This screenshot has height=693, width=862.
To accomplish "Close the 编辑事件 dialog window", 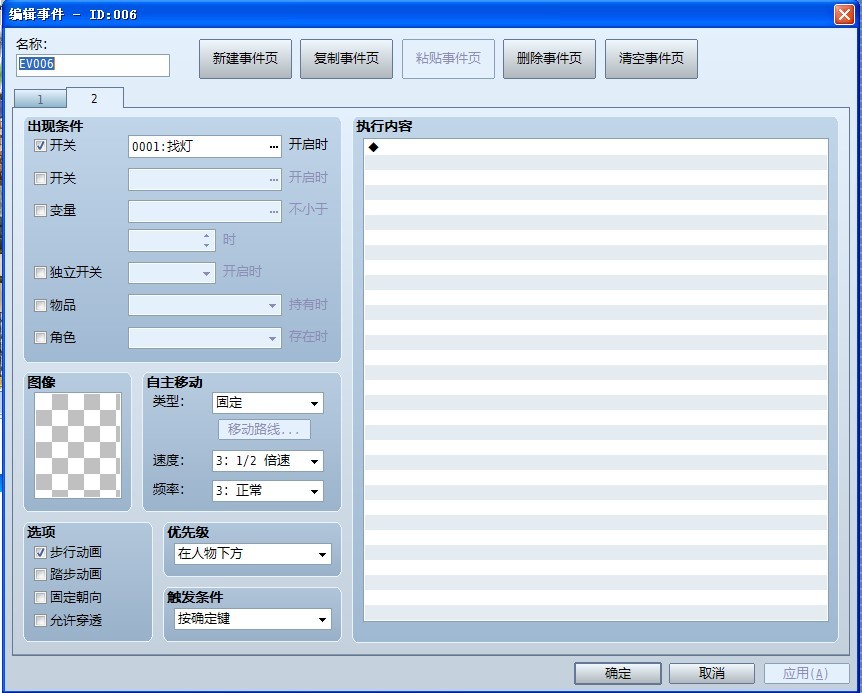I will (844, 14).
